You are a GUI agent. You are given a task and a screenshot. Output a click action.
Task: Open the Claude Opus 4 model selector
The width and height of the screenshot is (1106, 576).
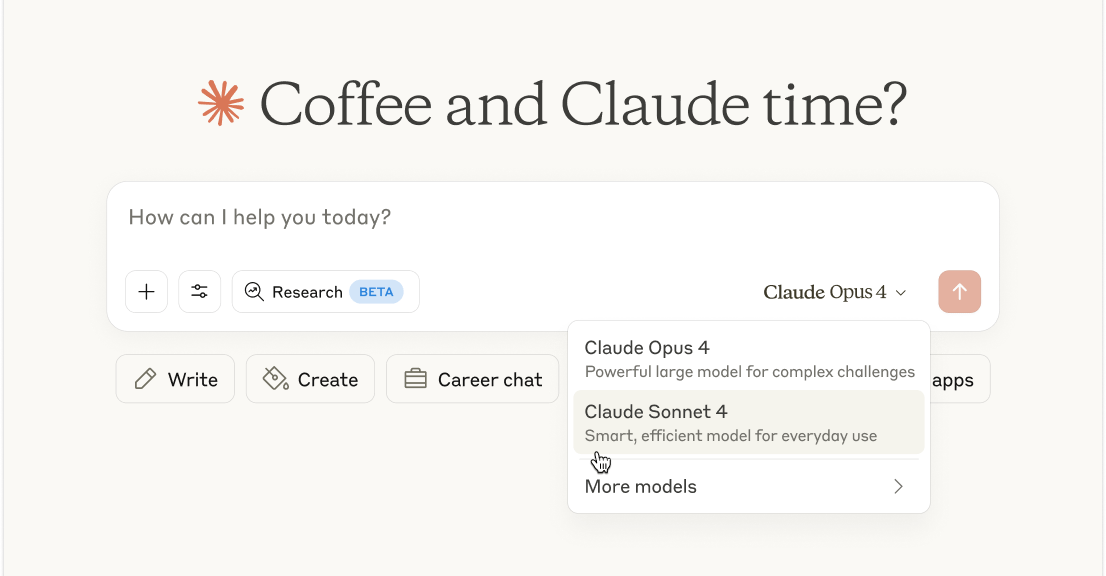tap(825, 292)
